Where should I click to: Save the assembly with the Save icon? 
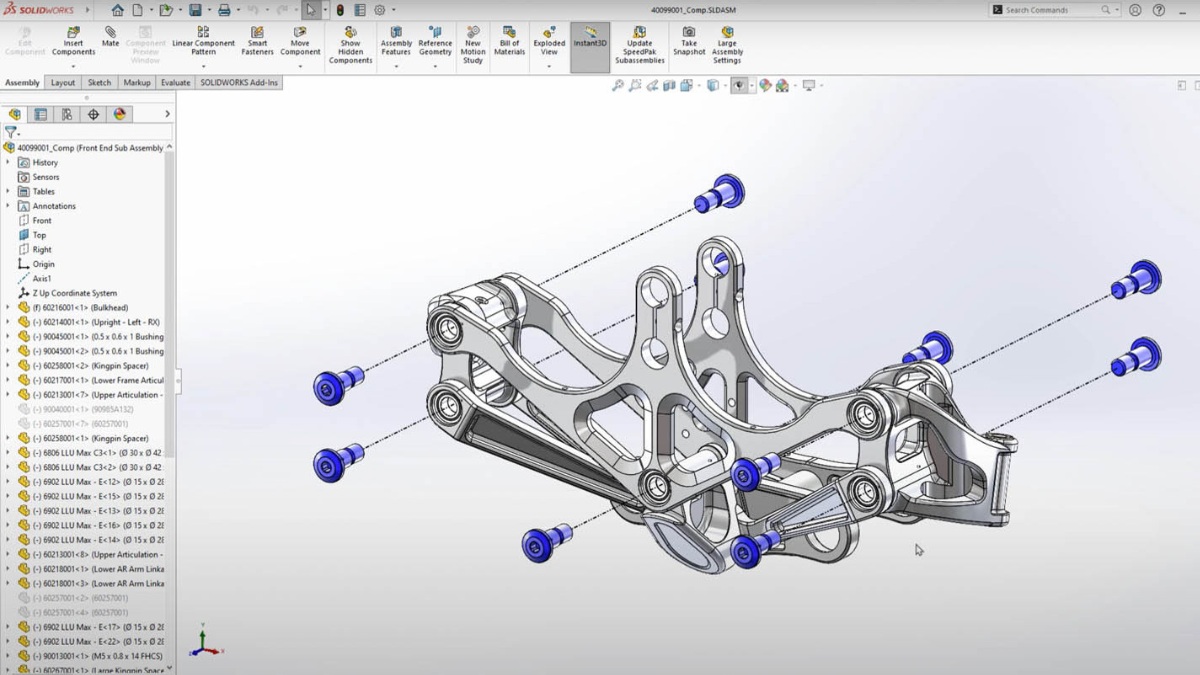195,10
